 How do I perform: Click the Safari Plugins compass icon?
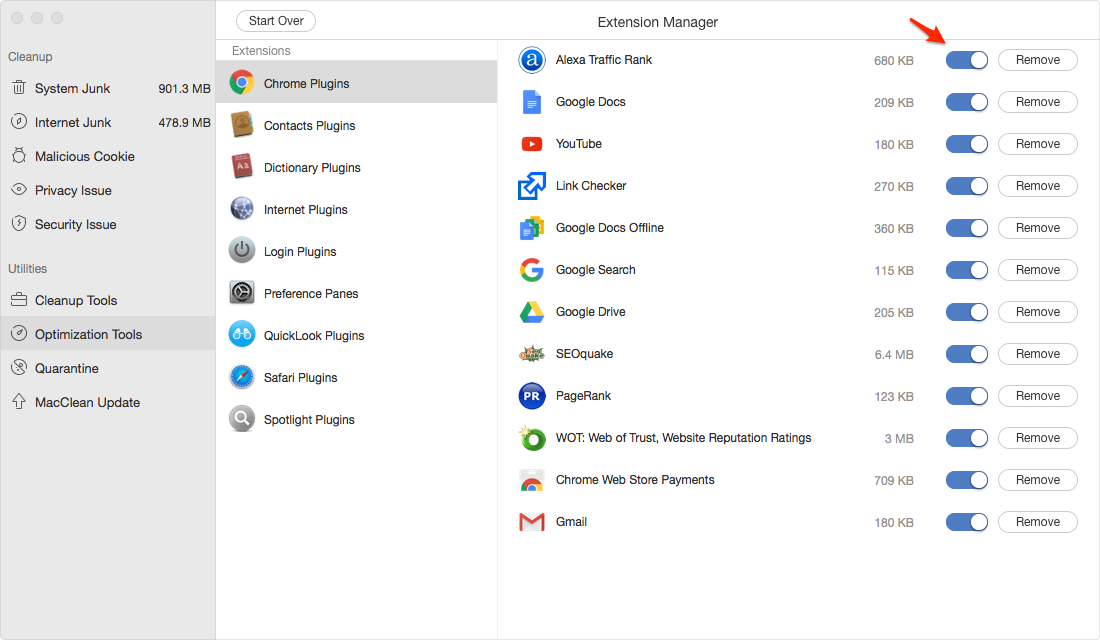click(242, 377)
